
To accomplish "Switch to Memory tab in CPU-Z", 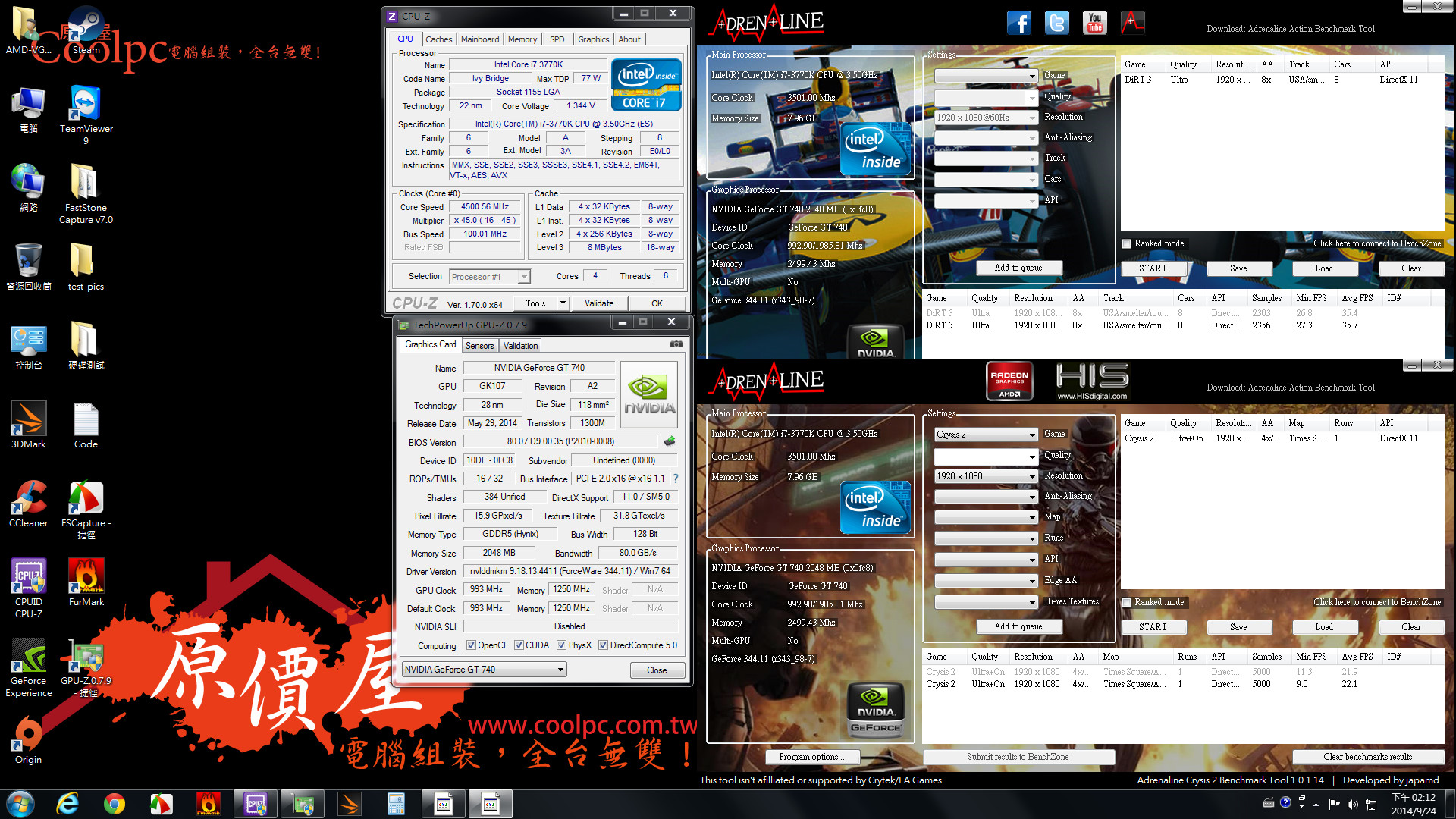I will [522, 39].
